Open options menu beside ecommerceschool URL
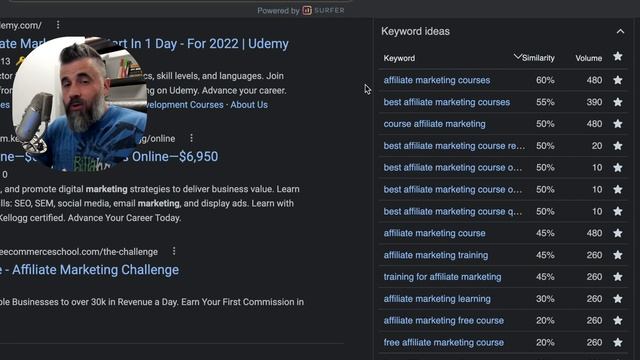 tap(174, 251)
